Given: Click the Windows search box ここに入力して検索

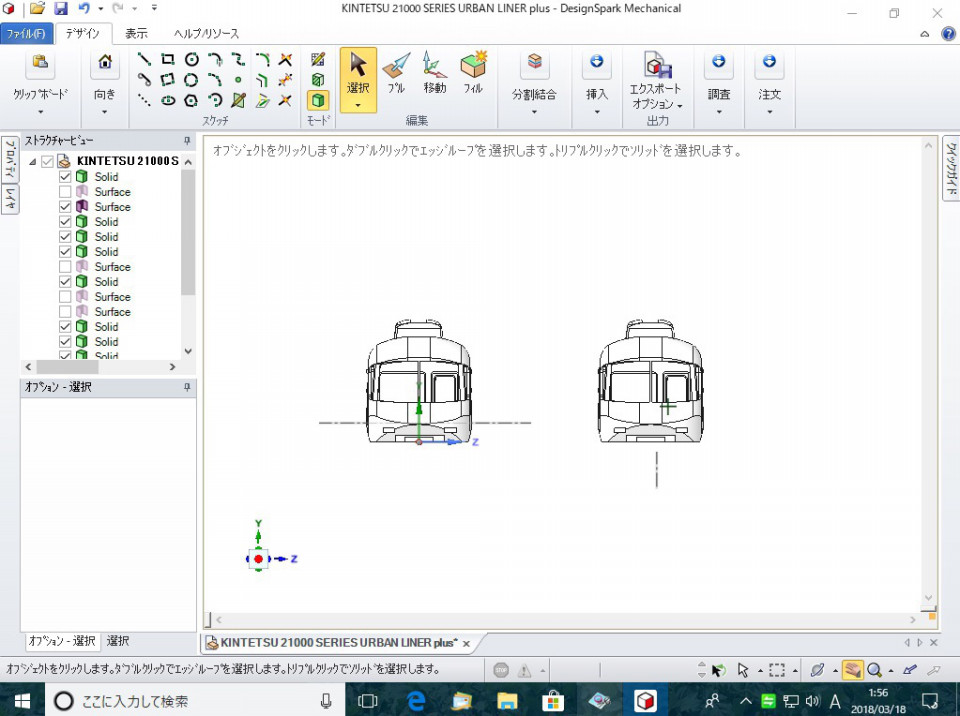Looking at the screenshot, I should coord(195,701).
